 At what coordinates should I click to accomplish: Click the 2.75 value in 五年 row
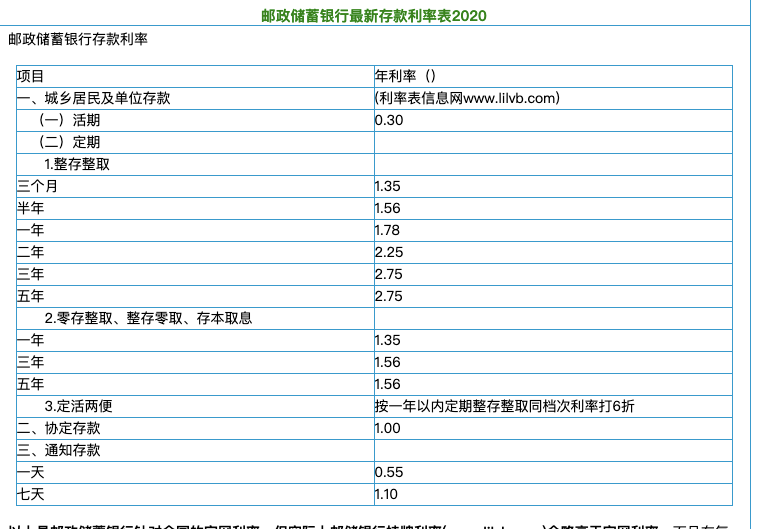click(389, 296)
